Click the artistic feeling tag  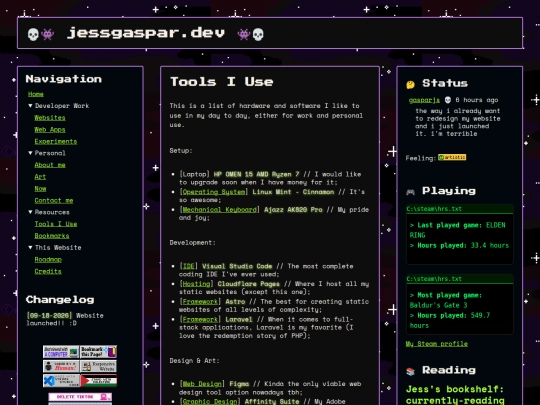click(452, 157)
